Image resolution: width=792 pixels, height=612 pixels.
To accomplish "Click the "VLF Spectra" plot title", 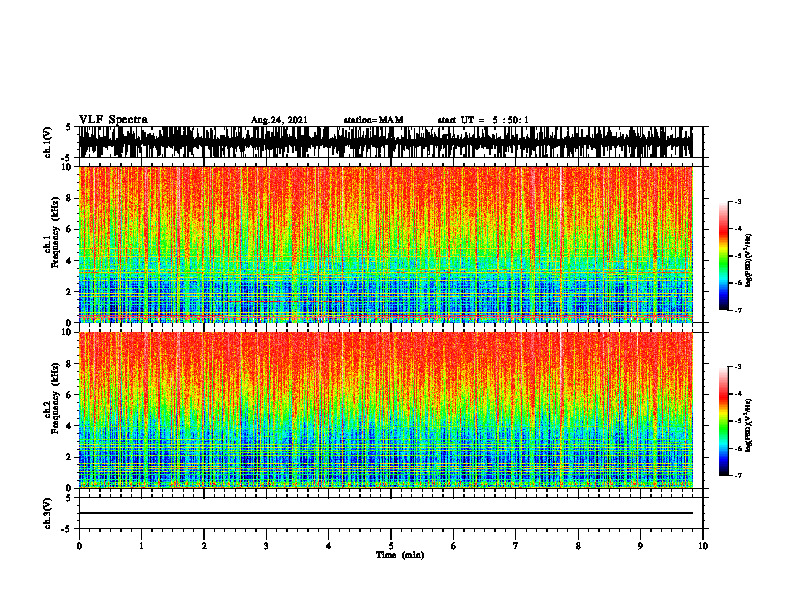I will point(113,120).
